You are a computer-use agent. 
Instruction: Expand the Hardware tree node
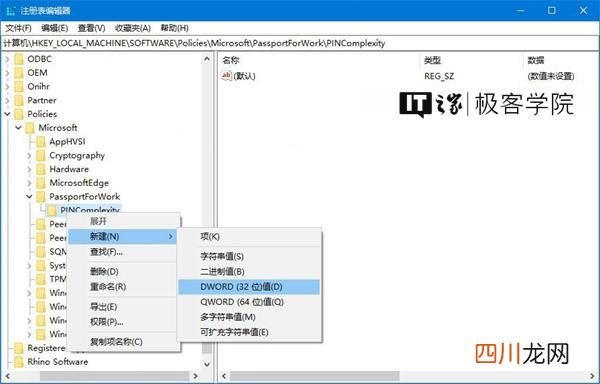pyautogui.click(x=29, y=169)
